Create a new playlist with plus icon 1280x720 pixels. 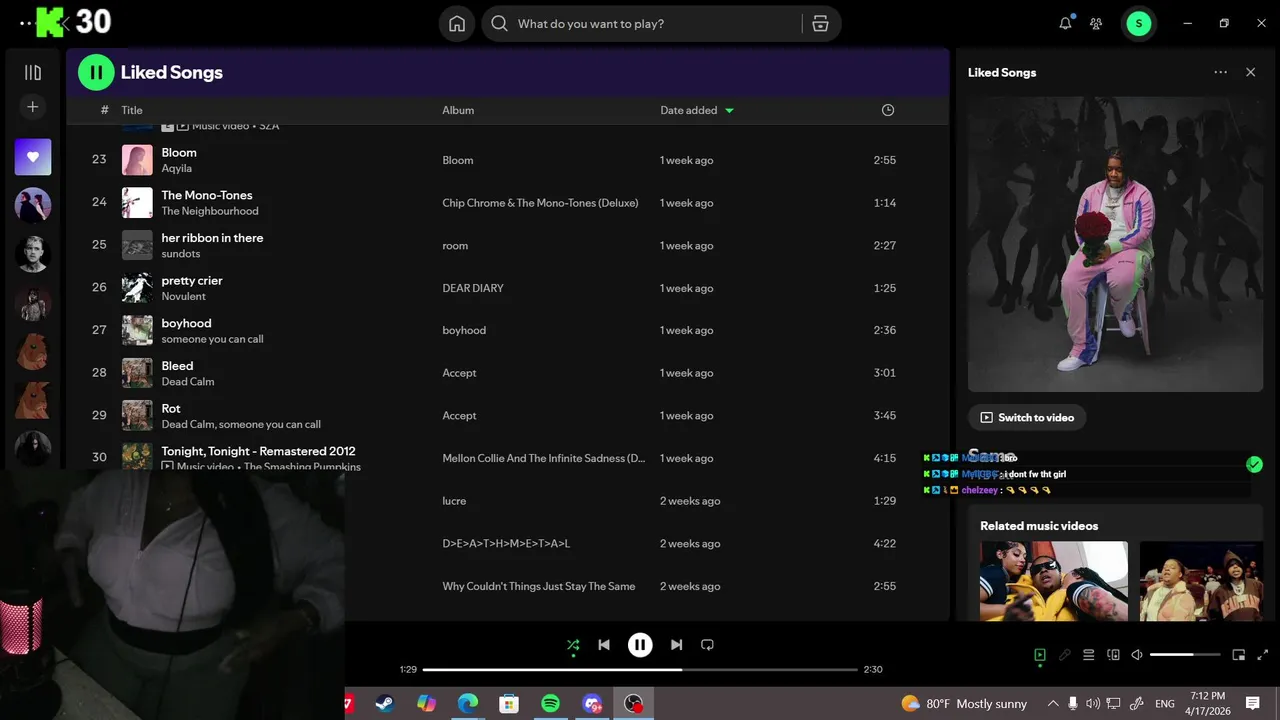33,107
